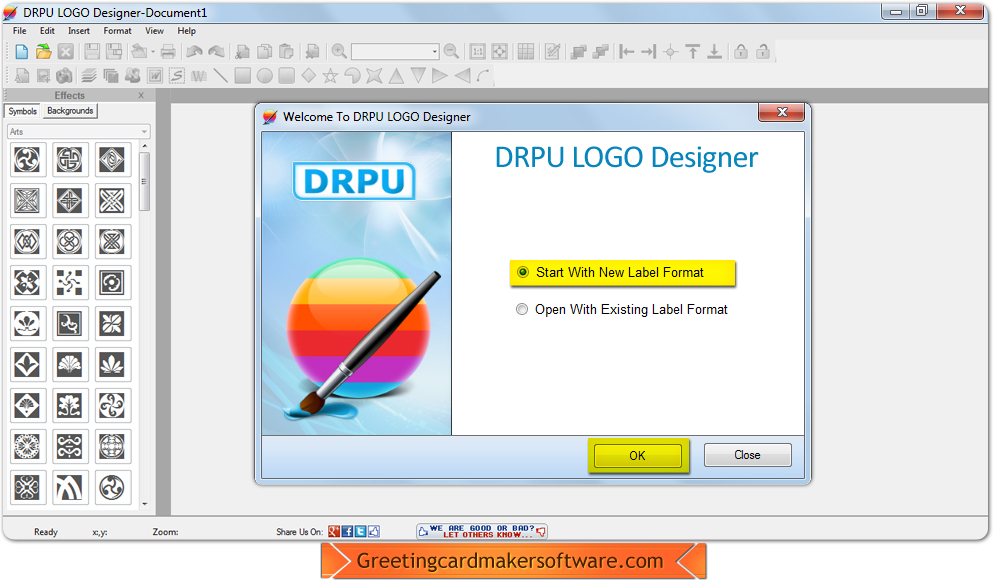This screenshot has height=580, width=993.
Task: Switch to the Backgrounds tab
Action: point(70,111)
